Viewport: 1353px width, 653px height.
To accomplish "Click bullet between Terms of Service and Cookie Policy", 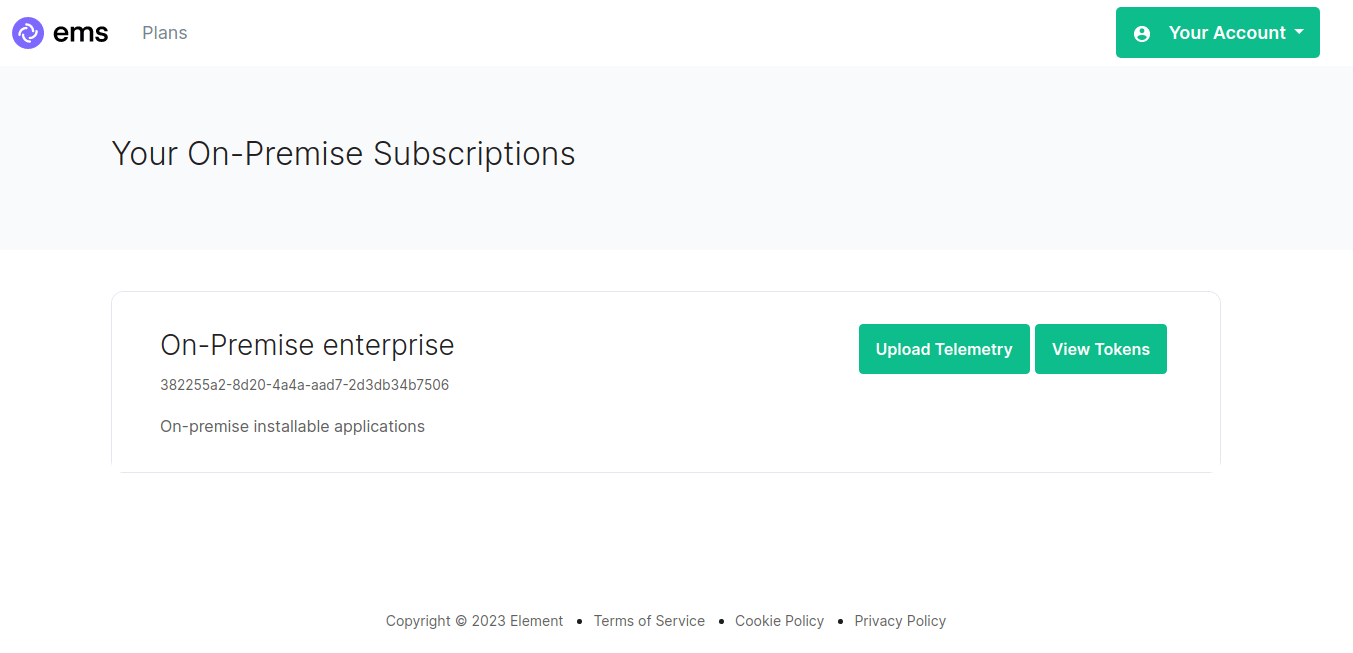I will pyautogui.click(x=720, y=622).
